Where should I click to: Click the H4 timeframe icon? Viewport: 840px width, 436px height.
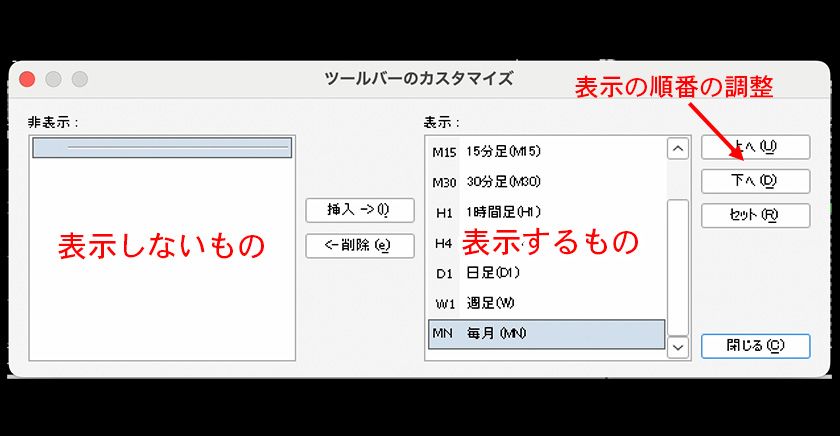tap(444, 243)
